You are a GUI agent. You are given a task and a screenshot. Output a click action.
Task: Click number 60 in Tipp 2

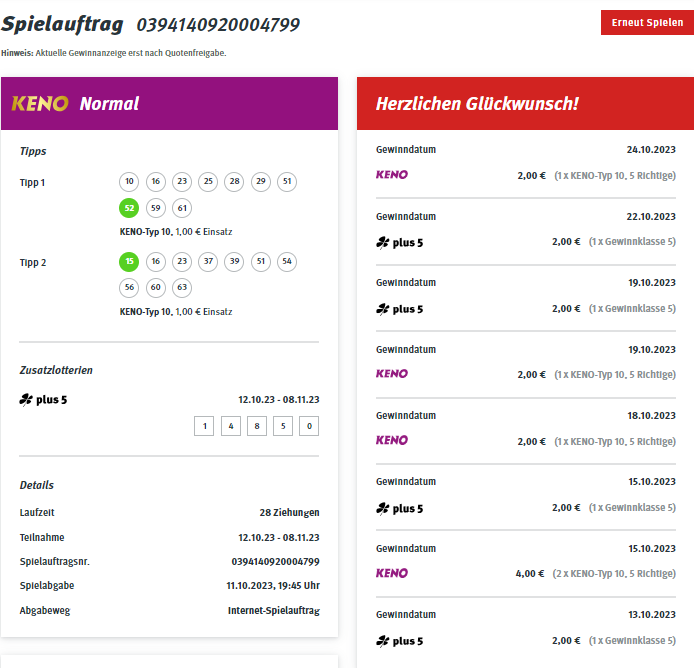pos(156,288)
